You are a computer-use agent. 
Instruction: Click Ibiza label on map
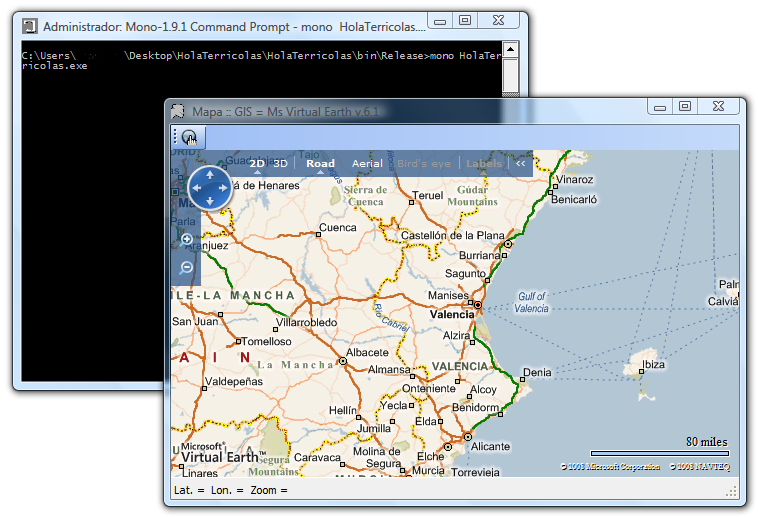point(653,364)
